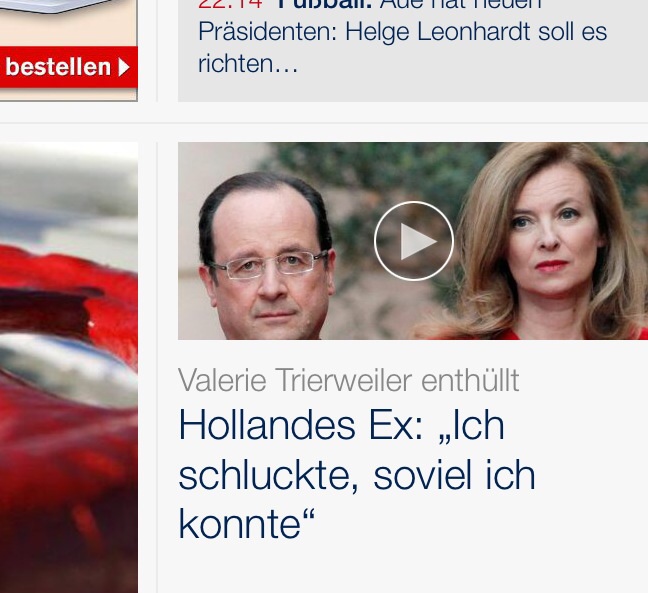648x593 pixels.
Task: Click the bold "Fußball:" label
Action: 325,5
